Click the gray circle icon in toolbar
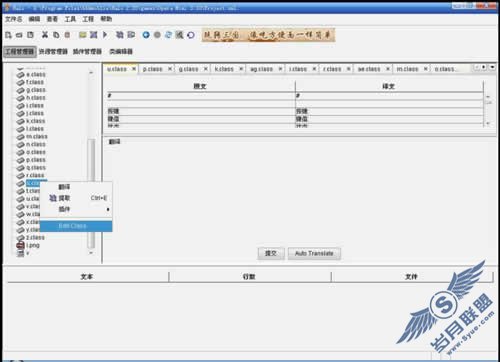 click(157, 35)
